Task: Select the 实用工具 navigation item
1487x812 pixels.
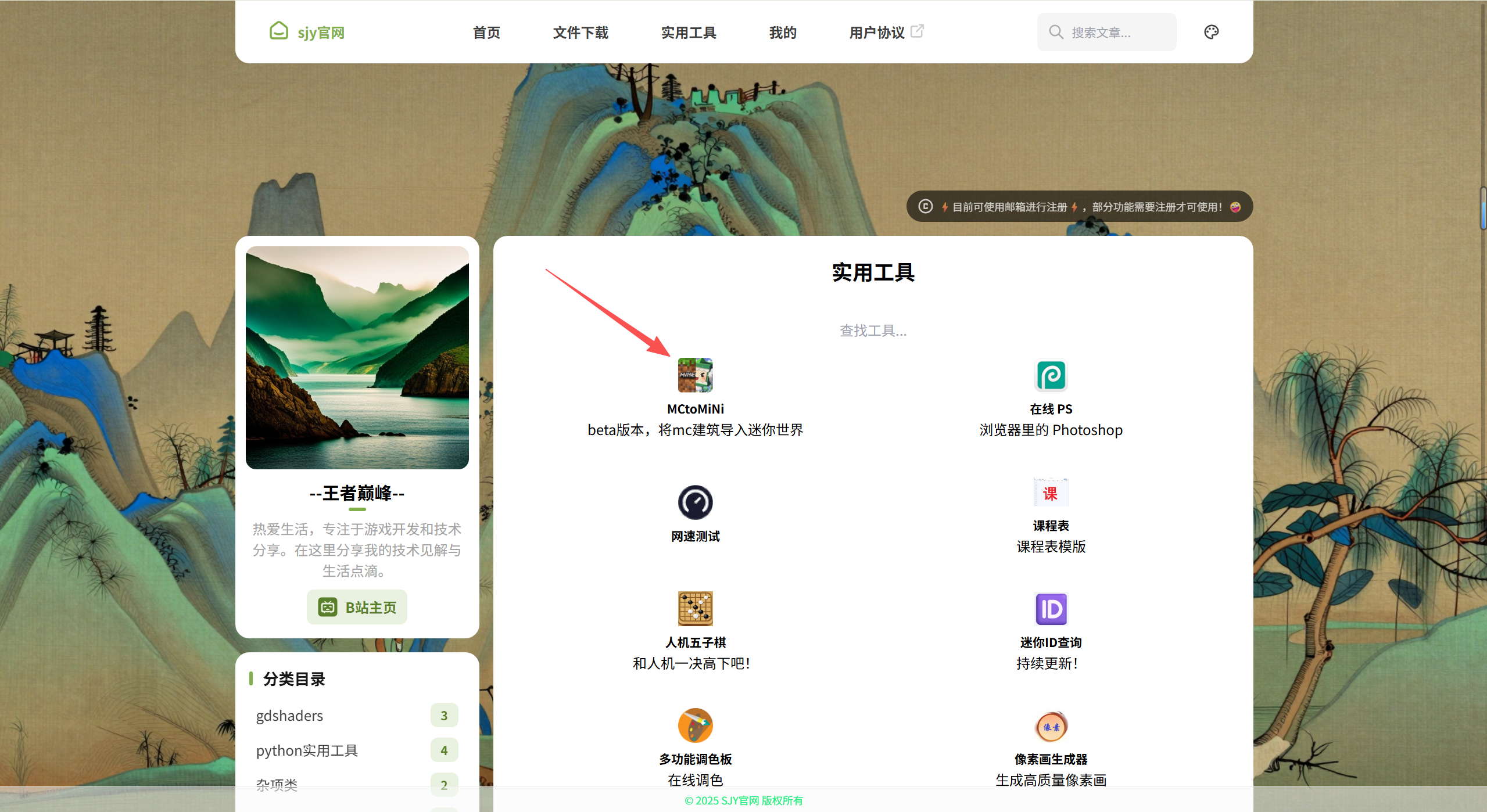Action: [x=689, y=33]
